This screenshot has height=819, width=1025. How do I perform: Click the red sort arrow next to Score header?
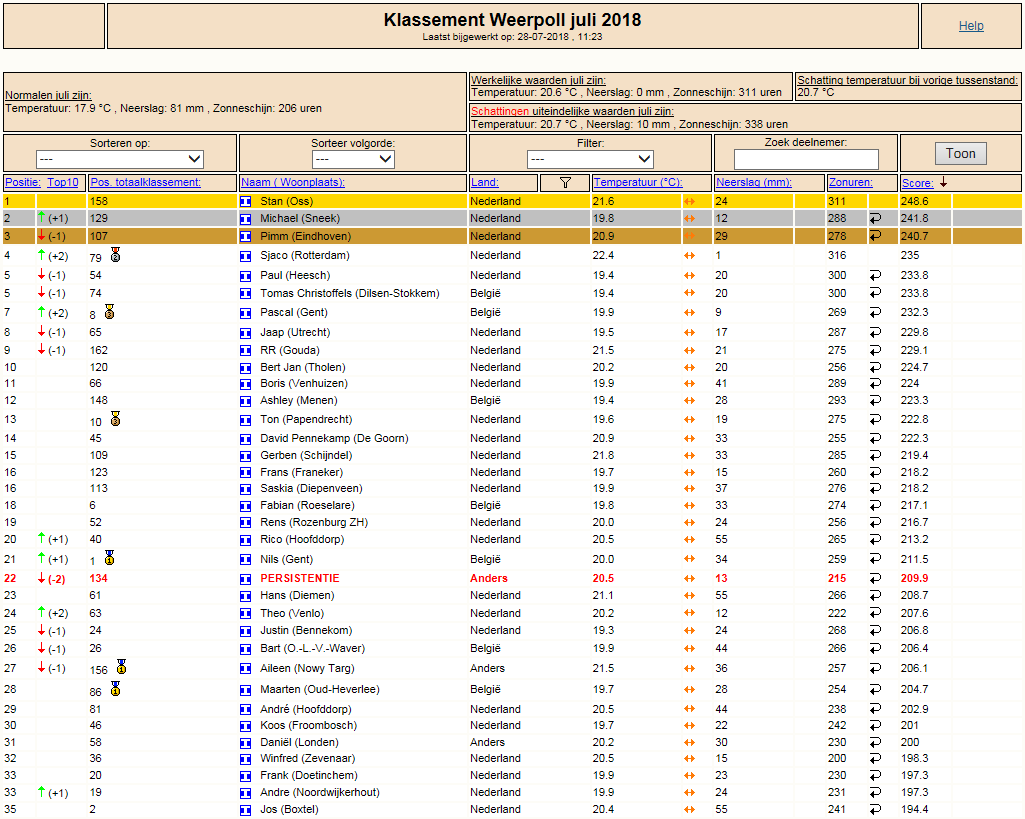943,182
